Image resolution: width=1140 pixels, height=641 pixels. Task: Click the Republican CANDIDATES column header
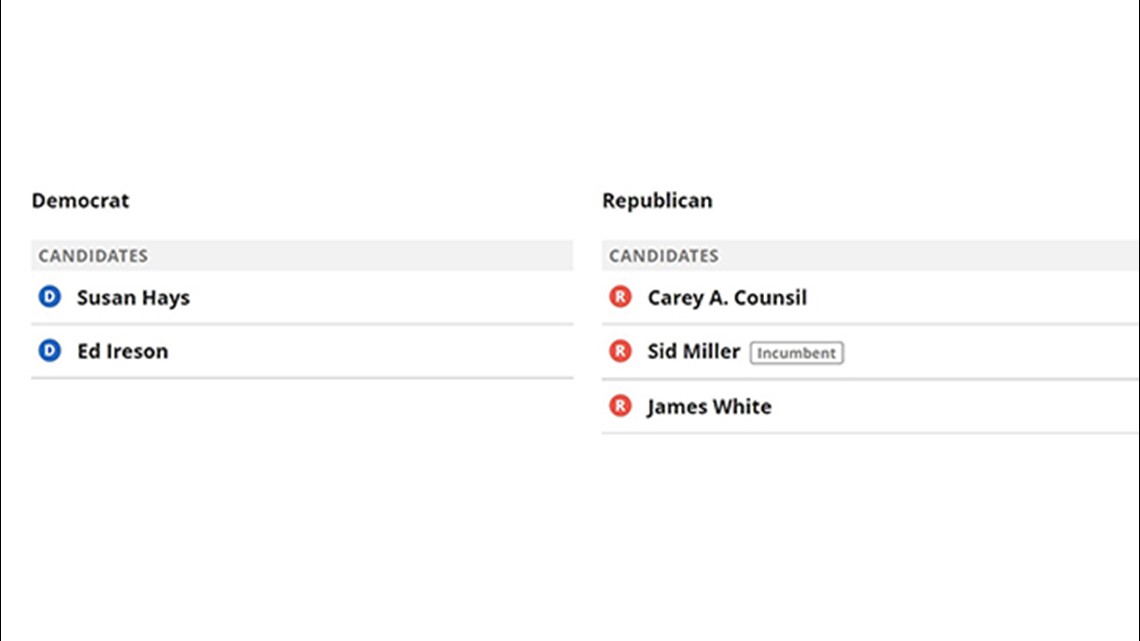click(x=870, y=255)
